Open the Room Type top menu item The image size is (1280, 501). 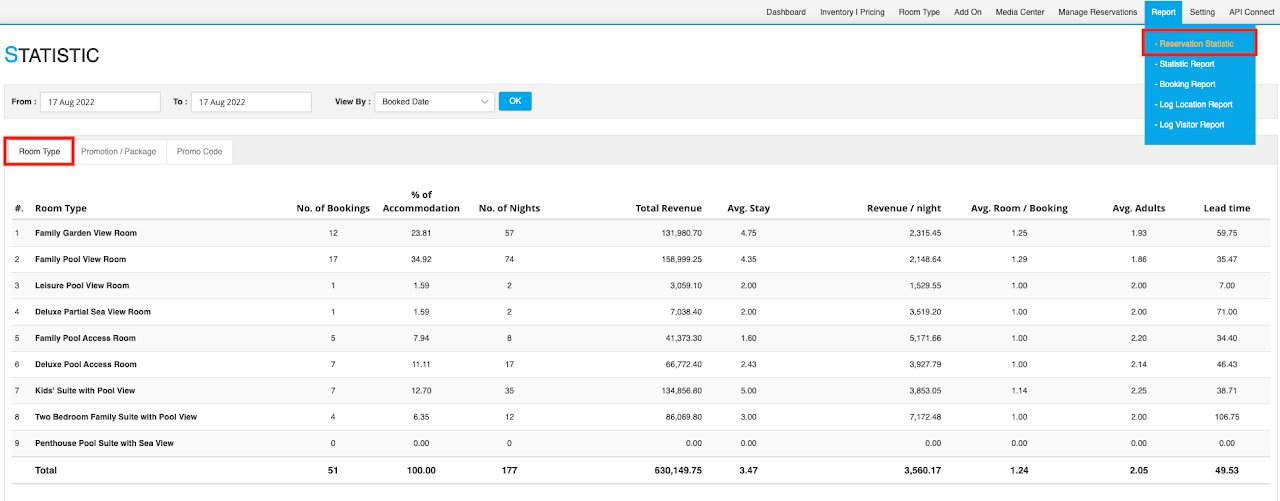coord(919,12)
